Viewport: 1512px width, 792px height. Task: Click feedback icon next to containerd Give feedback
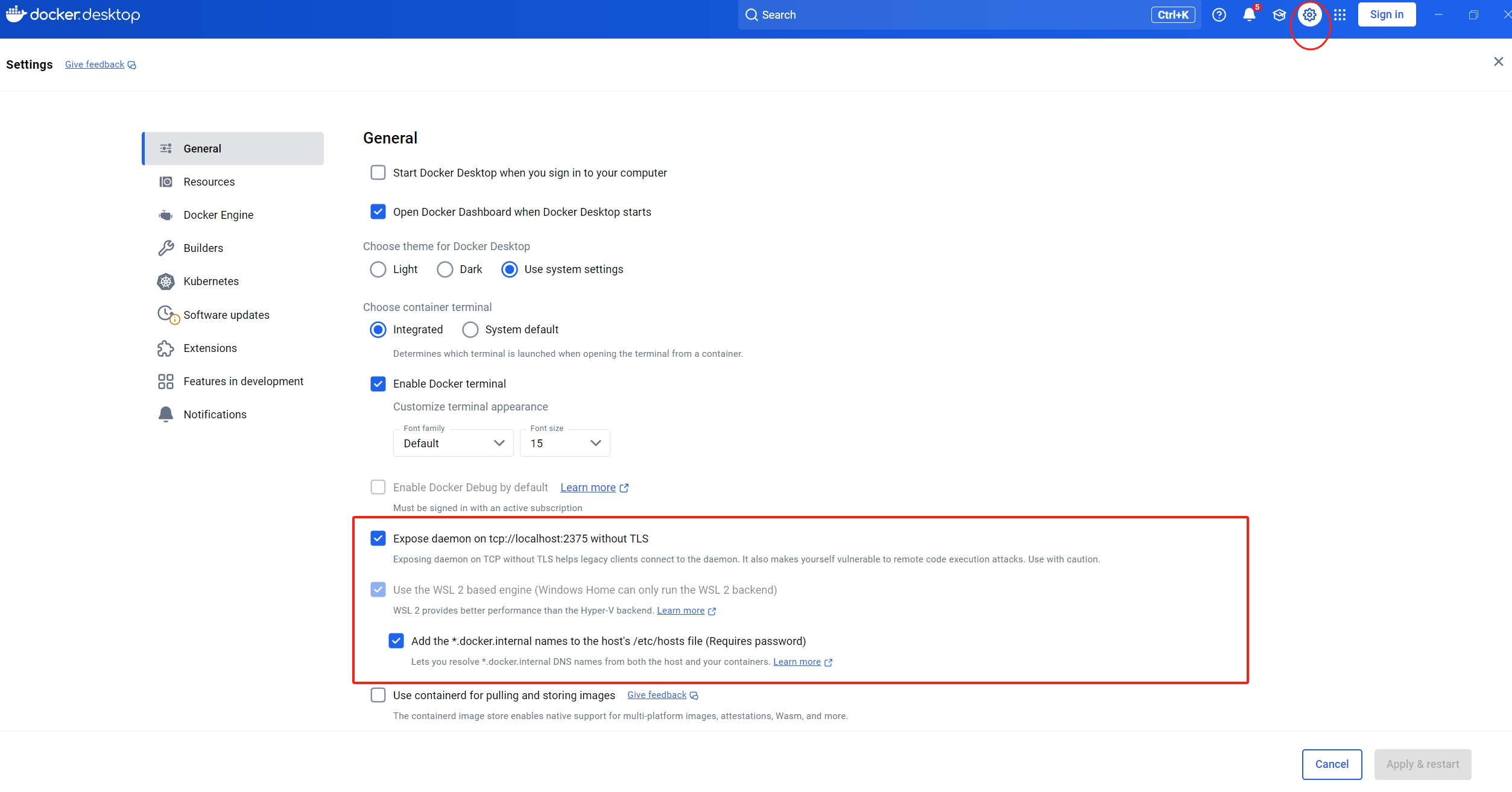pos(694,696)
